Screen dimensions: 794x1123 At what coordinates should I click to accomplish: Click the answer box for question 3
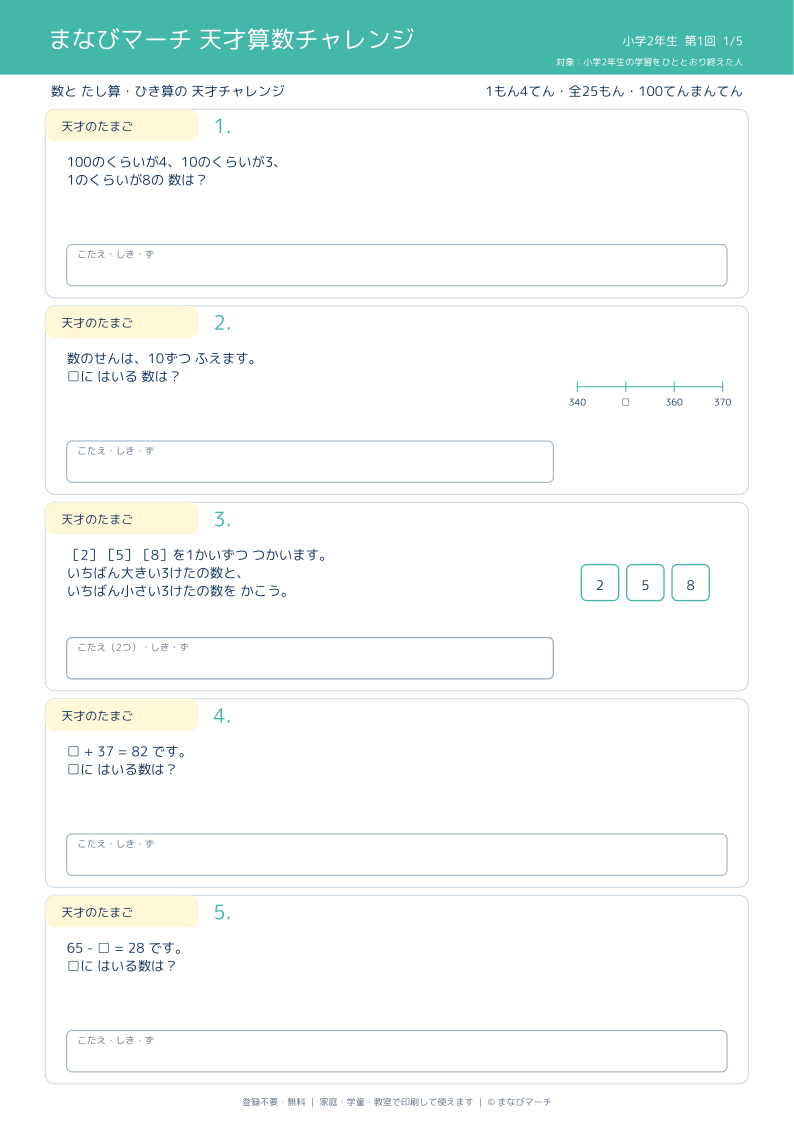click(310, 658)
